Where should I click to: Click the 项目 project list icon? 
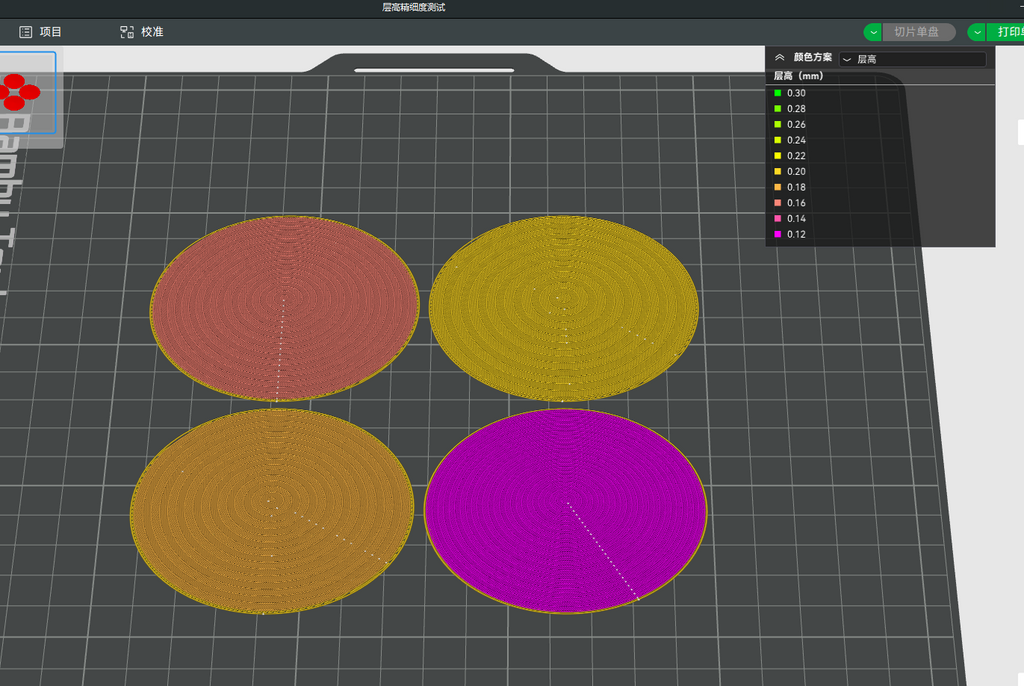[25, 32]
